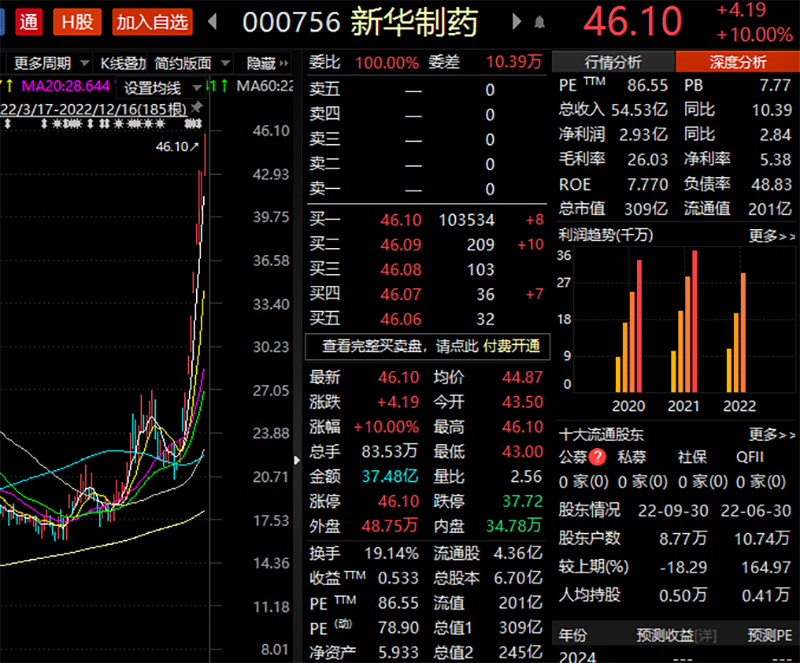
Task: Click the 2022 profit bars in chart
Action: coord(736,333)
